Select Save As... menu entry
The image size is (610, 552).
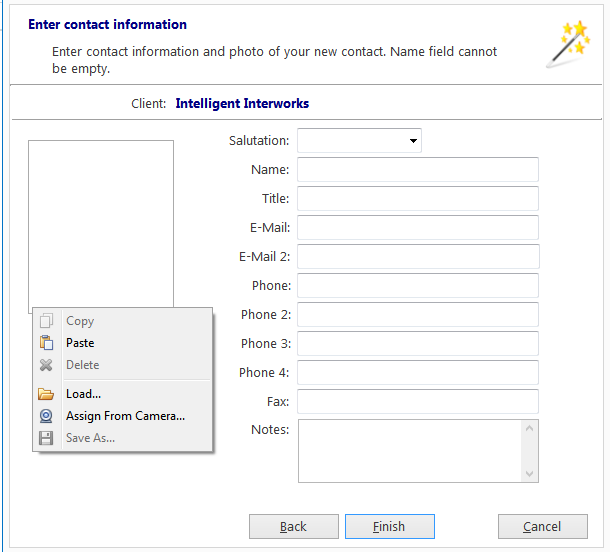coord(123,438)
